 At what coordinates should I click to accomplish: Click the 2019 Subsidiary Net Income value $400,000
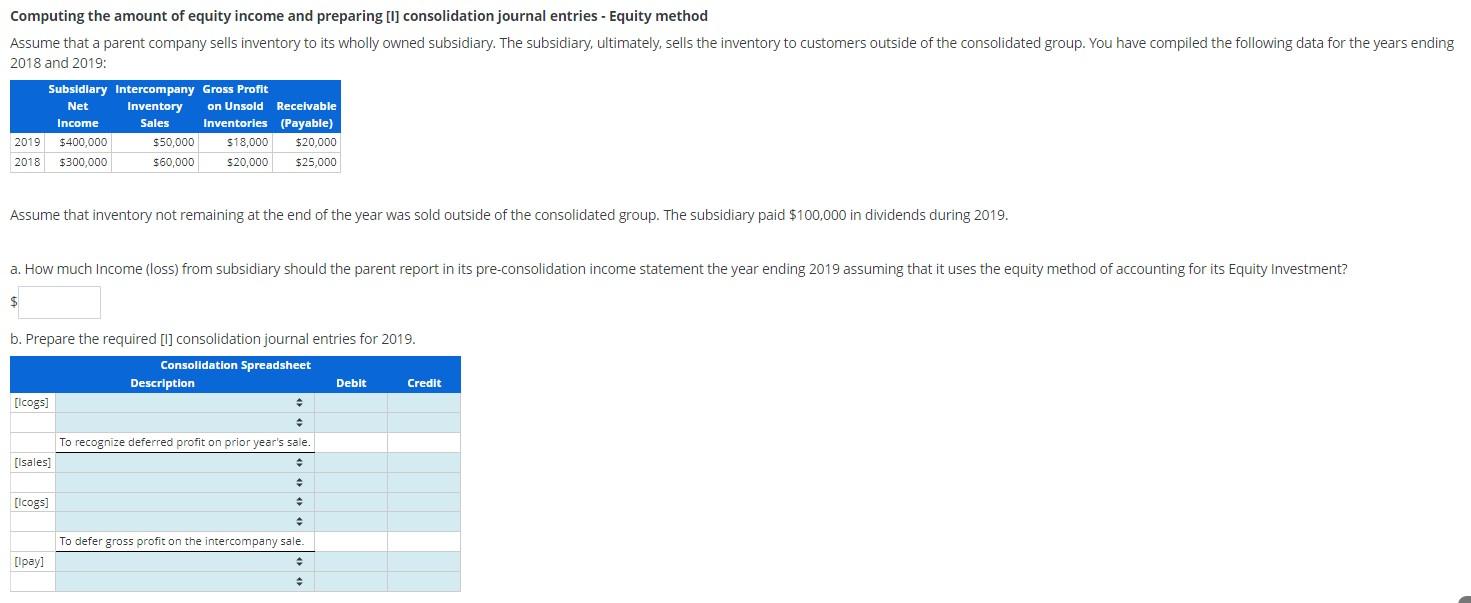82,142
